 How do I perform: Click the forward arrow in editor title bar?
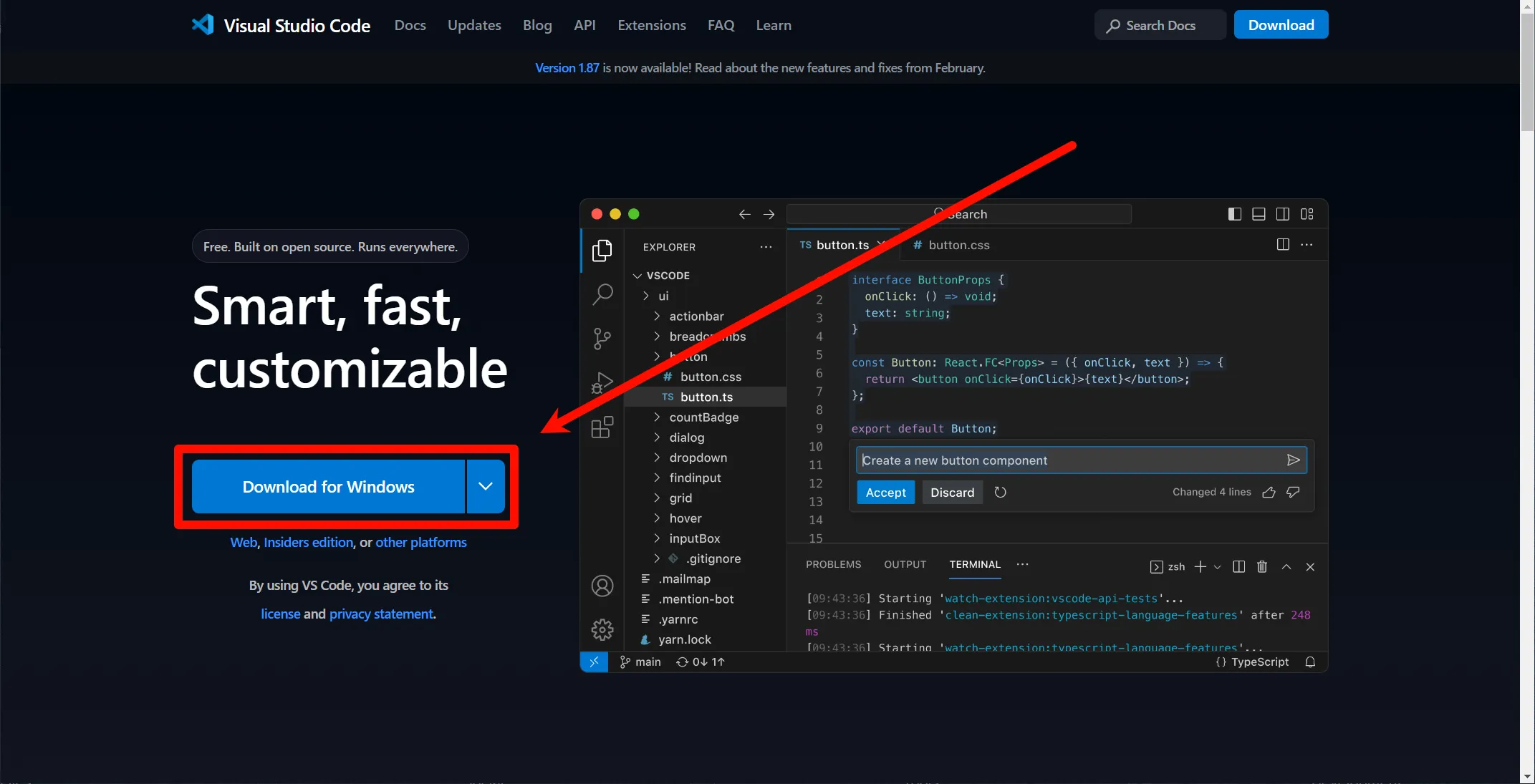[769, 214]
